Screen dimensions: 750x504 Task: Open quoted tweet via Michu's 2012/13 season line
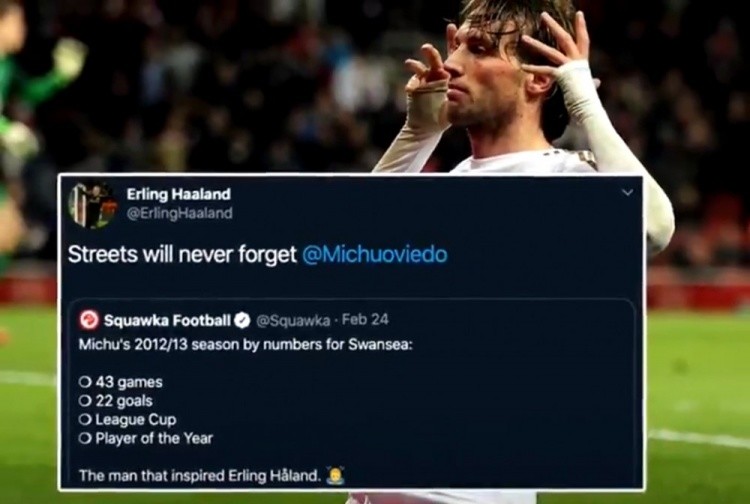(x=245, y=345)
